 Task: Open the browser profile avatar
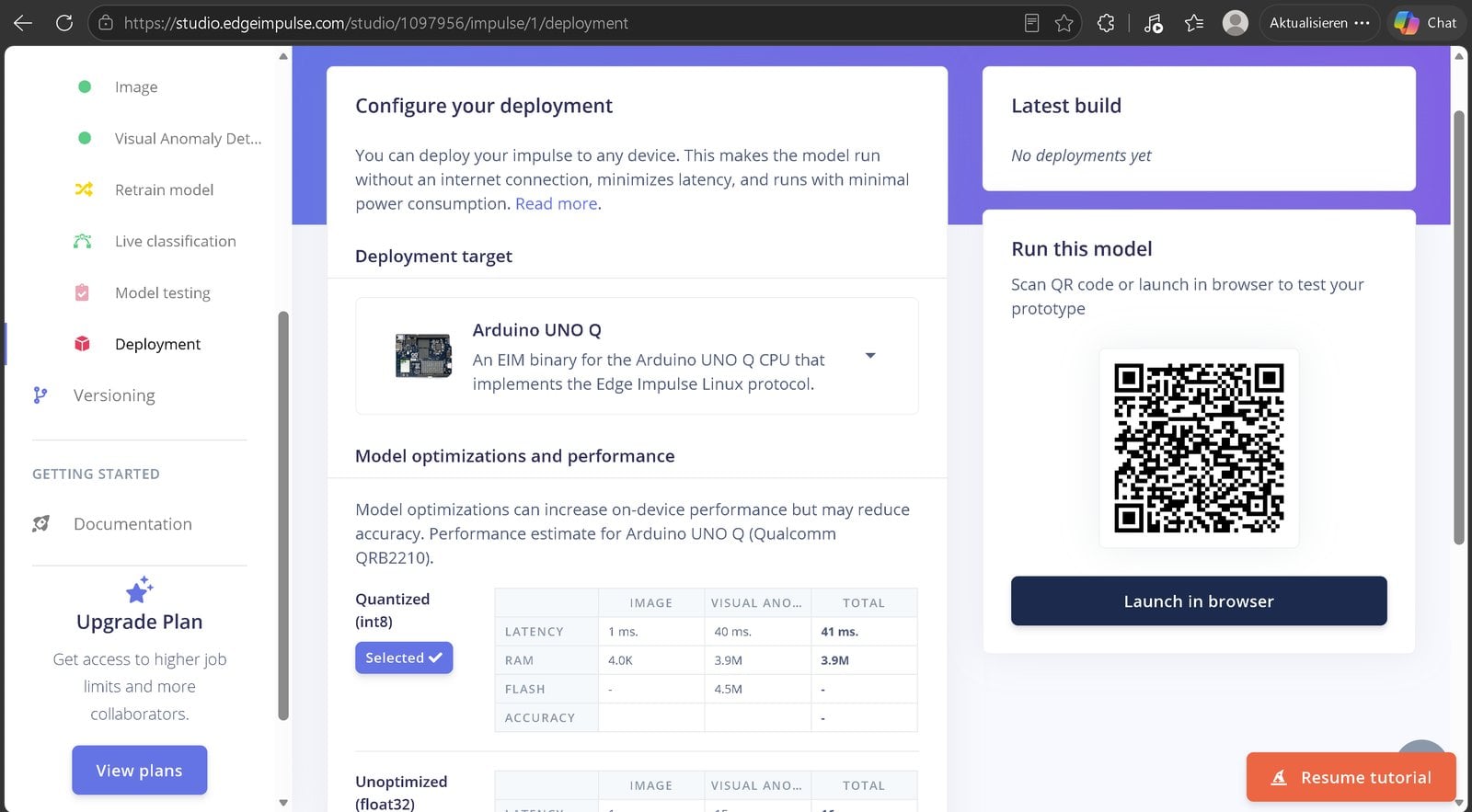(x=1235, y=23)
